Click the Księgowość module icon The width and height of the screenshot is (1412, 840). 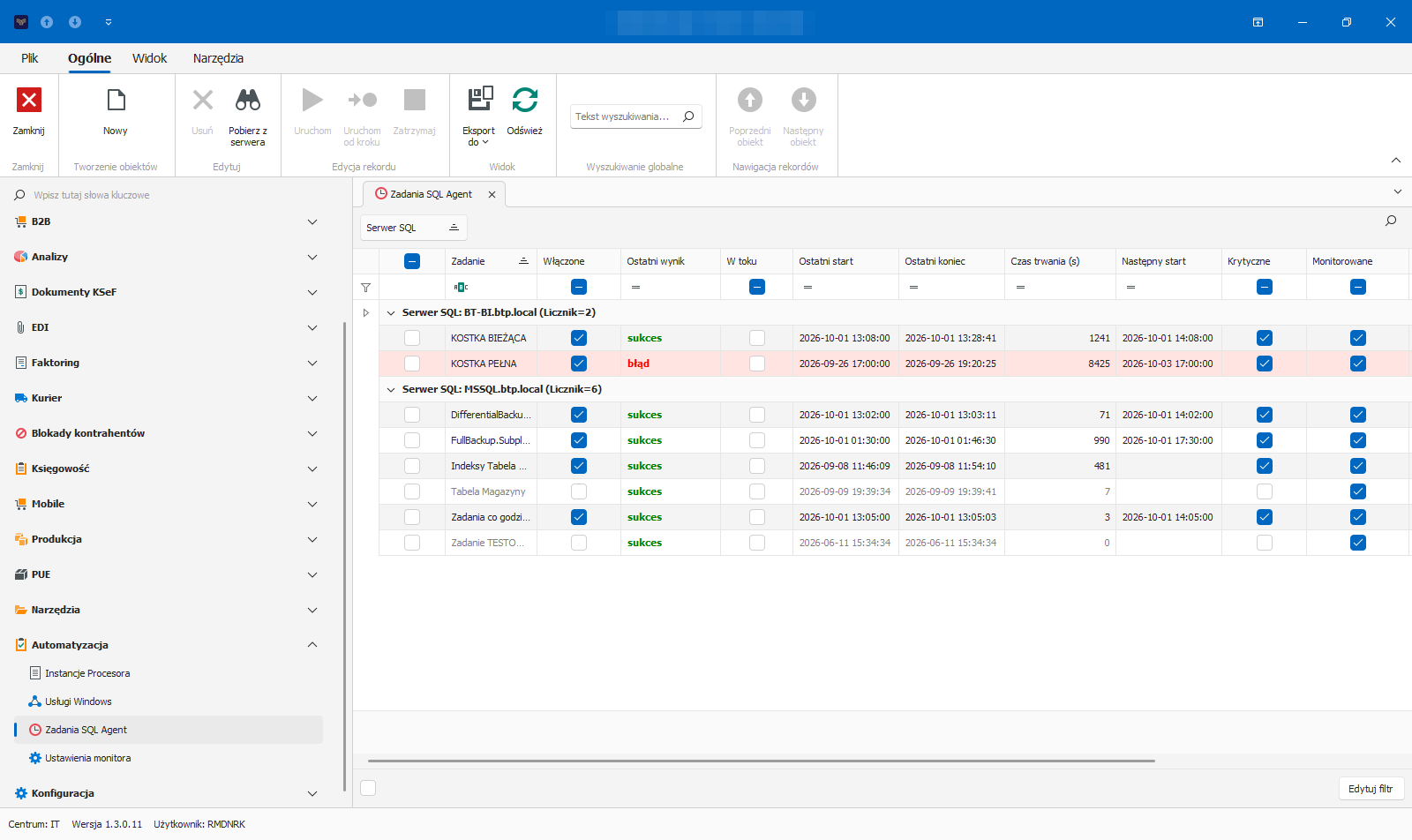21,469
